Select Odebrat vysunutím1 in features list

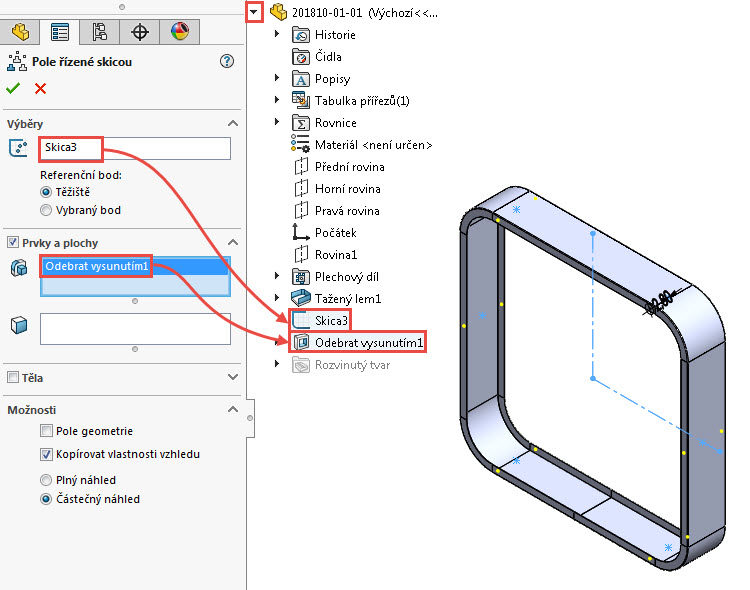click(x=135, y=267)
